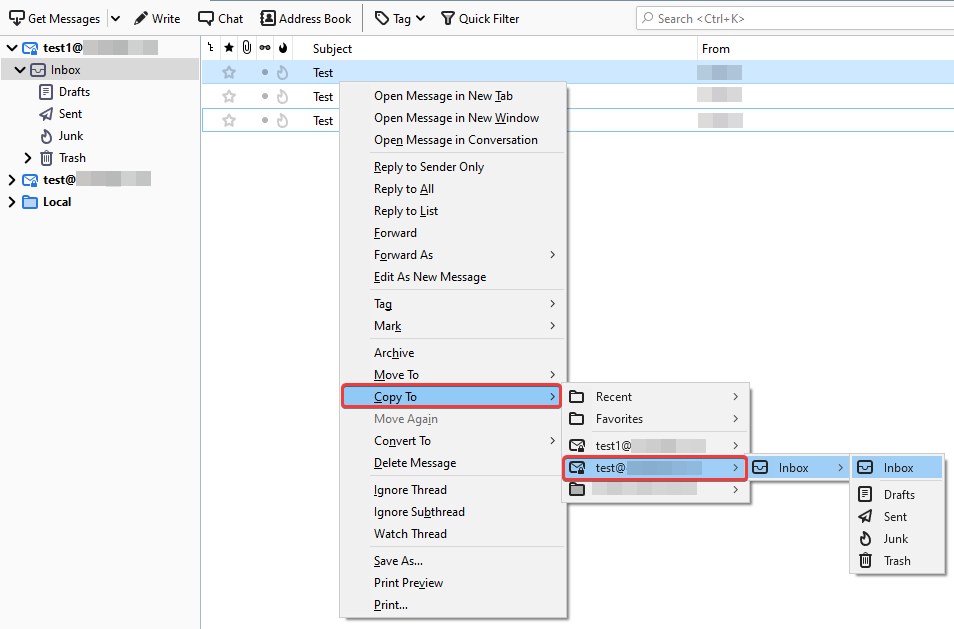The width and height of the screenshot is (954, 629).
Task: Toggle junk status of second Test message
Action: (x=282, y=97)
